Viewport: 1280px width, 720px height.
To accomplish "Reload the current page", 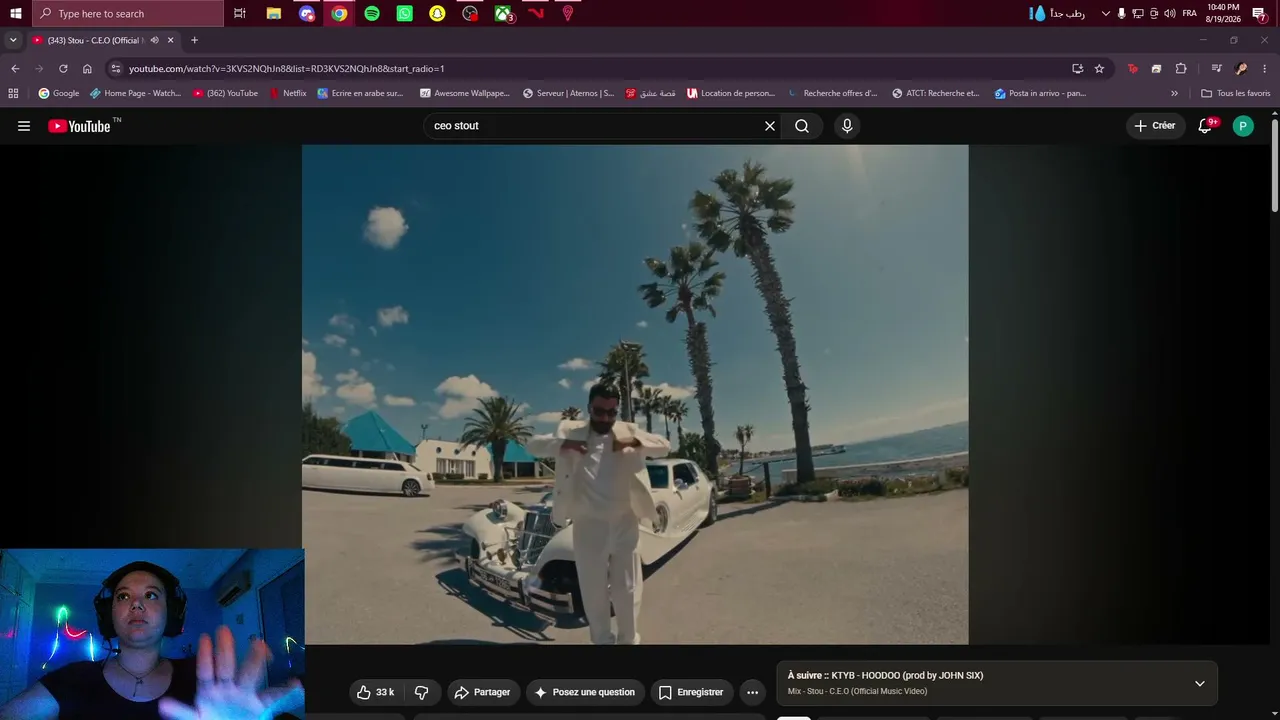I will [63, 68].
